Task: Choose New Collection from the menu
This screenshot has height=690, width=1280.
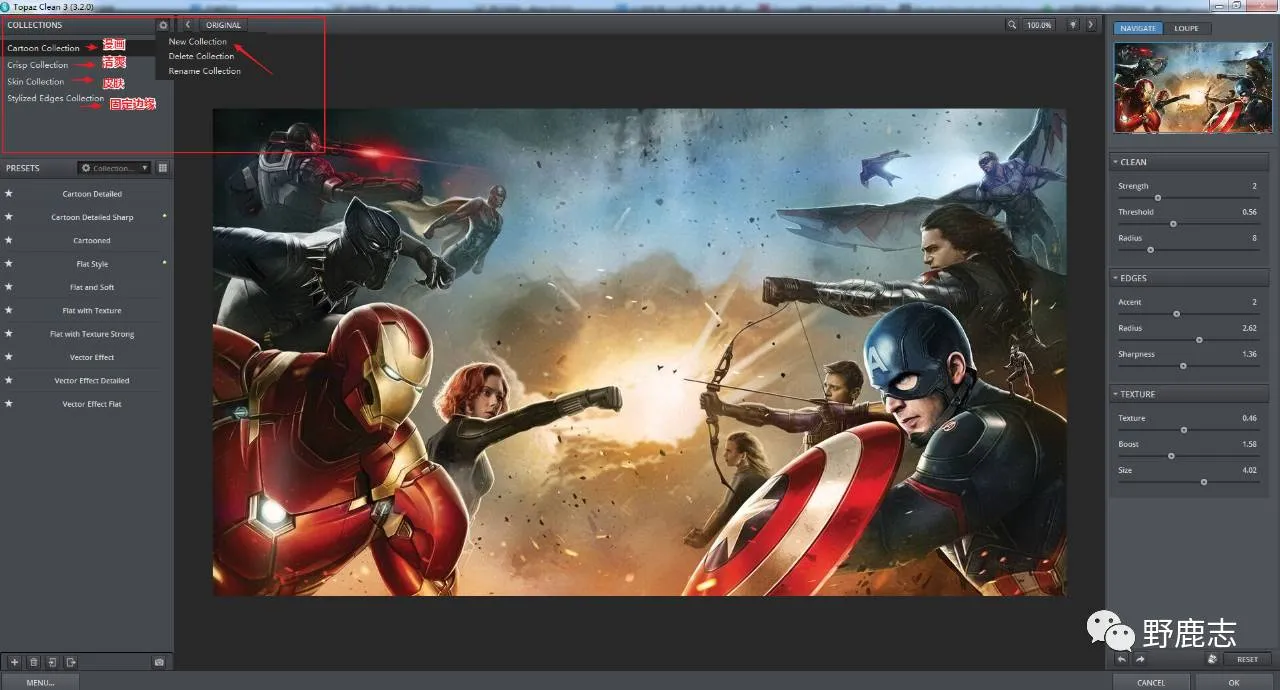Action: click(198, 42)
